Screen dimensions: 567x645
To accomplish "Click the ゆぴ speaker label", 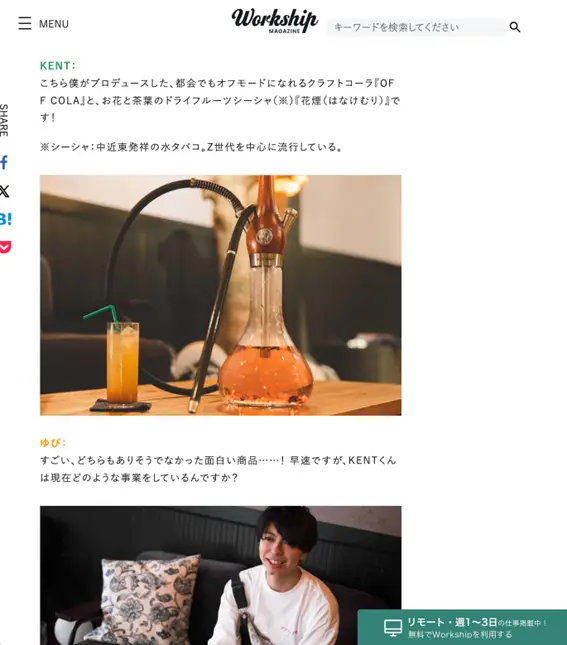I will coord(53,443).
